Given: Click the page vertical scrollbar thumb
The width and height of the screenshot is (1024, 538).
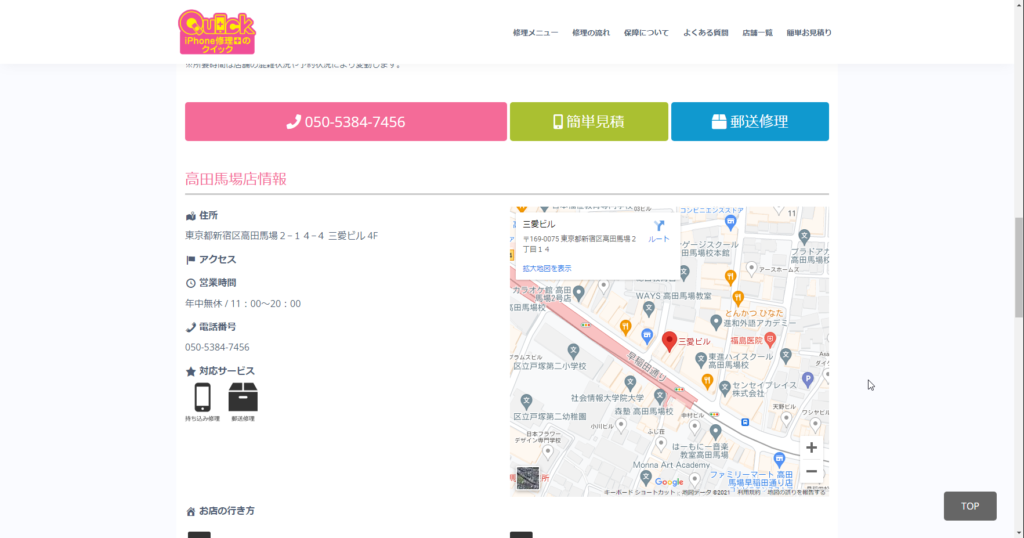Looking at the screenshot, I should 1019,268.
